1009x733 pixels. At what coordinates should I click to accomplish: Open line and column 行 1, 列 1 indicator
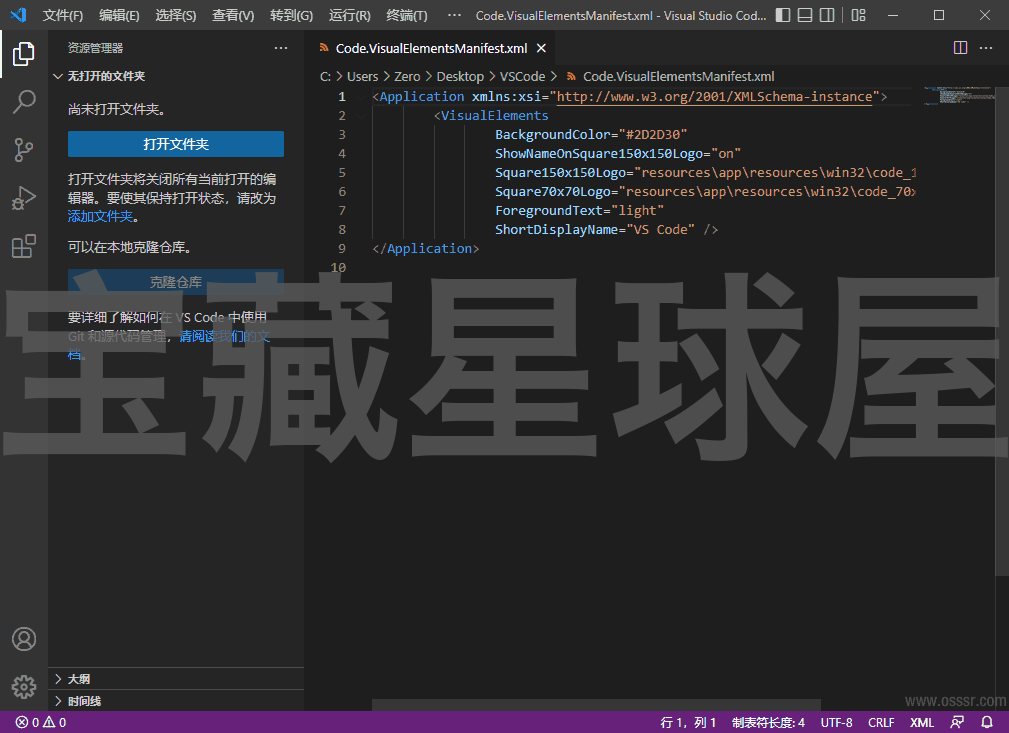tap(688, 723)
